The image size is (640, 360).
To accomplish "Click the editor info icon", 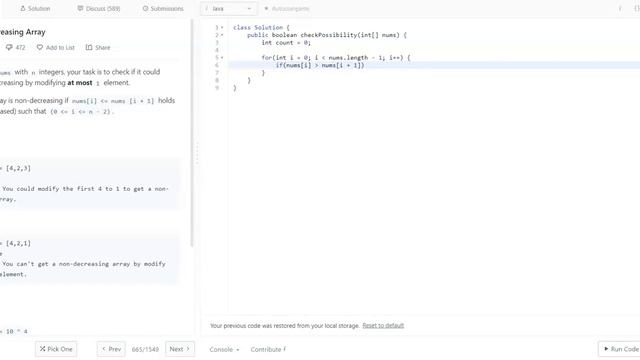I will click(620, 9).
